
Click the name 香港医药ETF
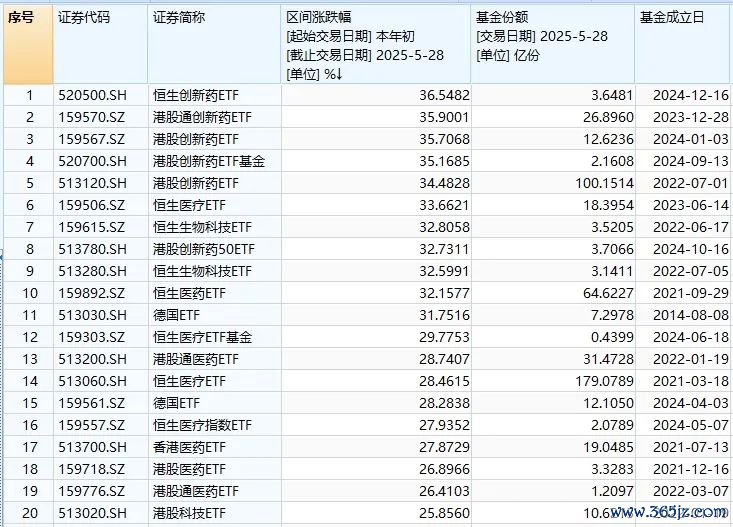[189, 447]
